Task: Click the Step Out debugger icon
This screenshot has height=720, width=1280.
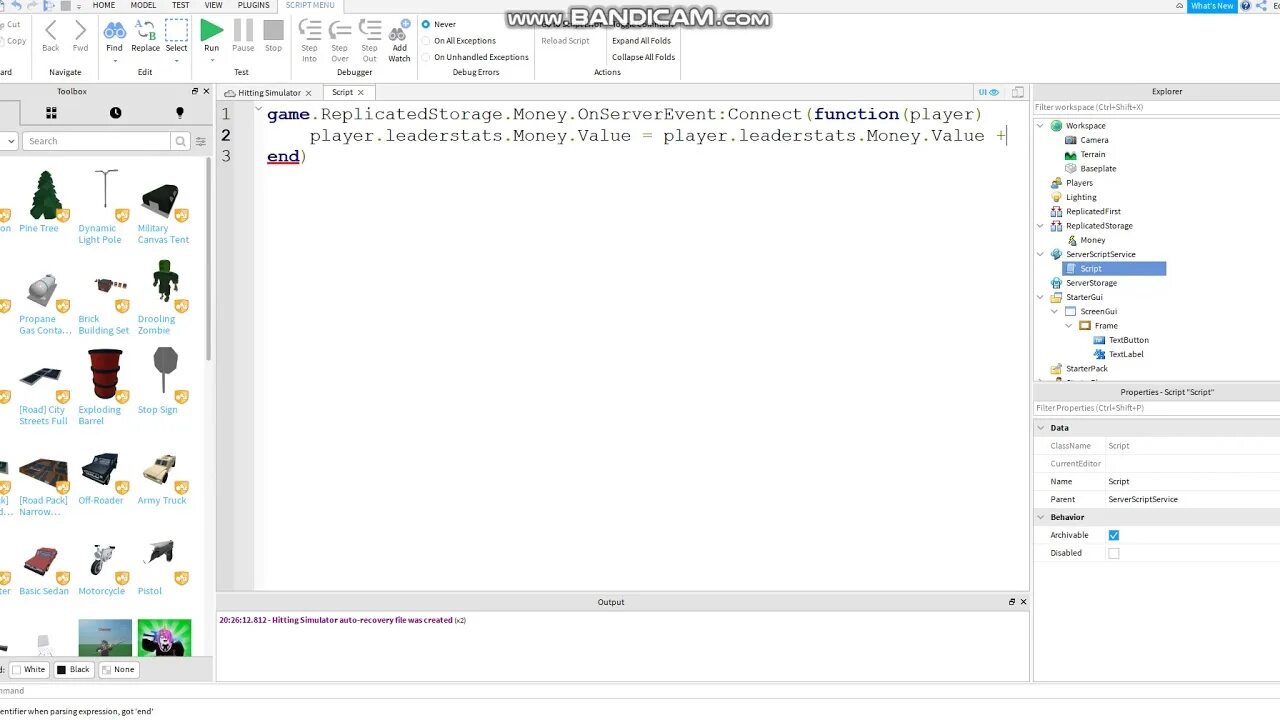Action: click(x=370, y=30)
